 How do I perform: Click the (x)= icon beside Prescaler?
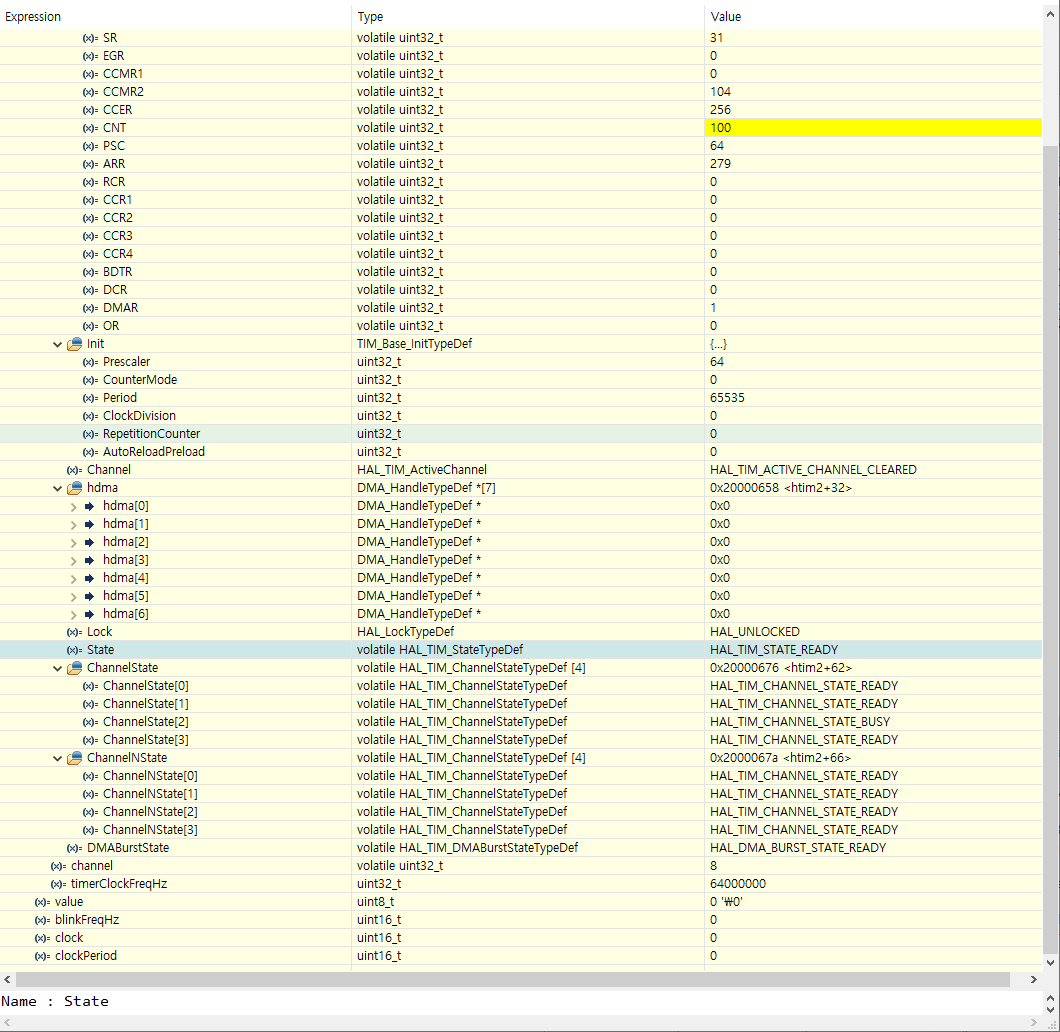[92, 361]
